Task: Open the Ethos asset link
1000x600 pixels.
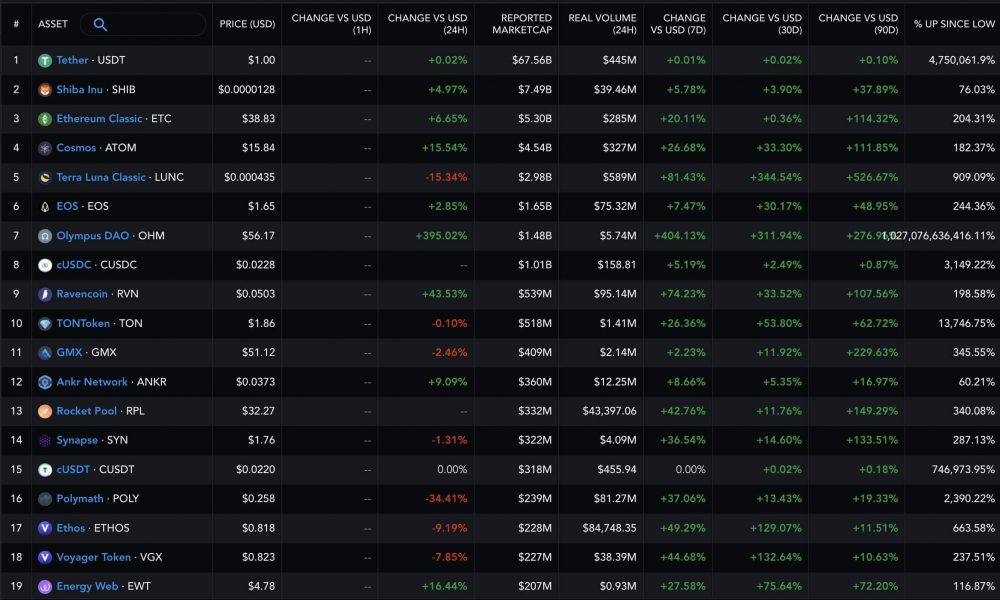Action: pos(70,528)
